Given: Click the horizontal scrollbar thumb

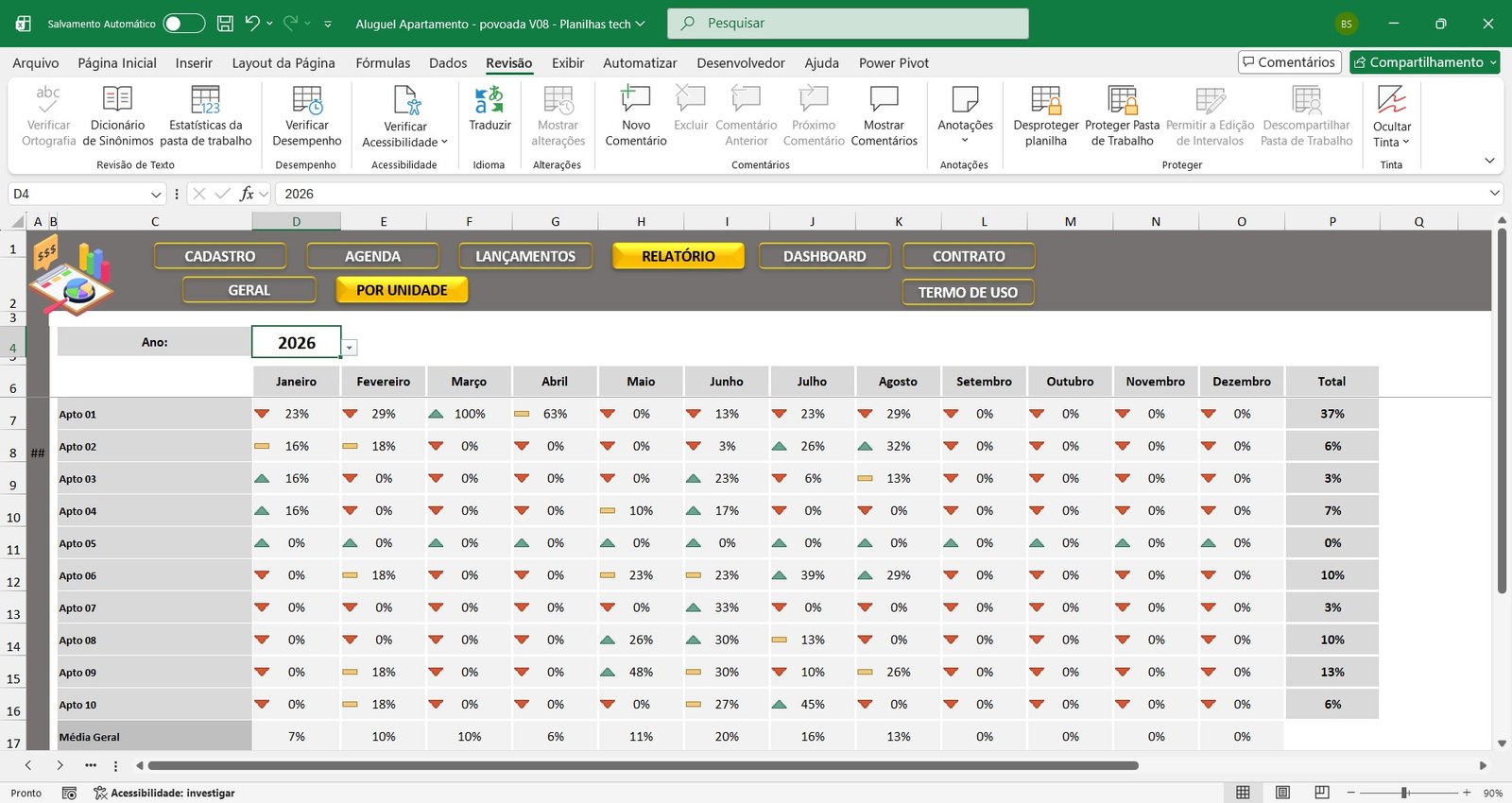Looking at the screenshot, I should click(643, 765).
